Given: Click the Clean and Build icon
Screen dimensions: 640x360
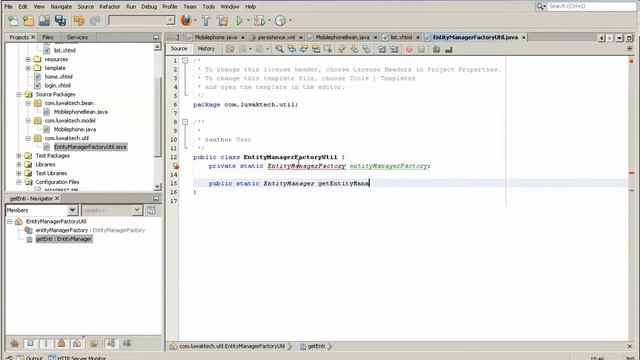Looking at the screenshot, I should 222,20.
